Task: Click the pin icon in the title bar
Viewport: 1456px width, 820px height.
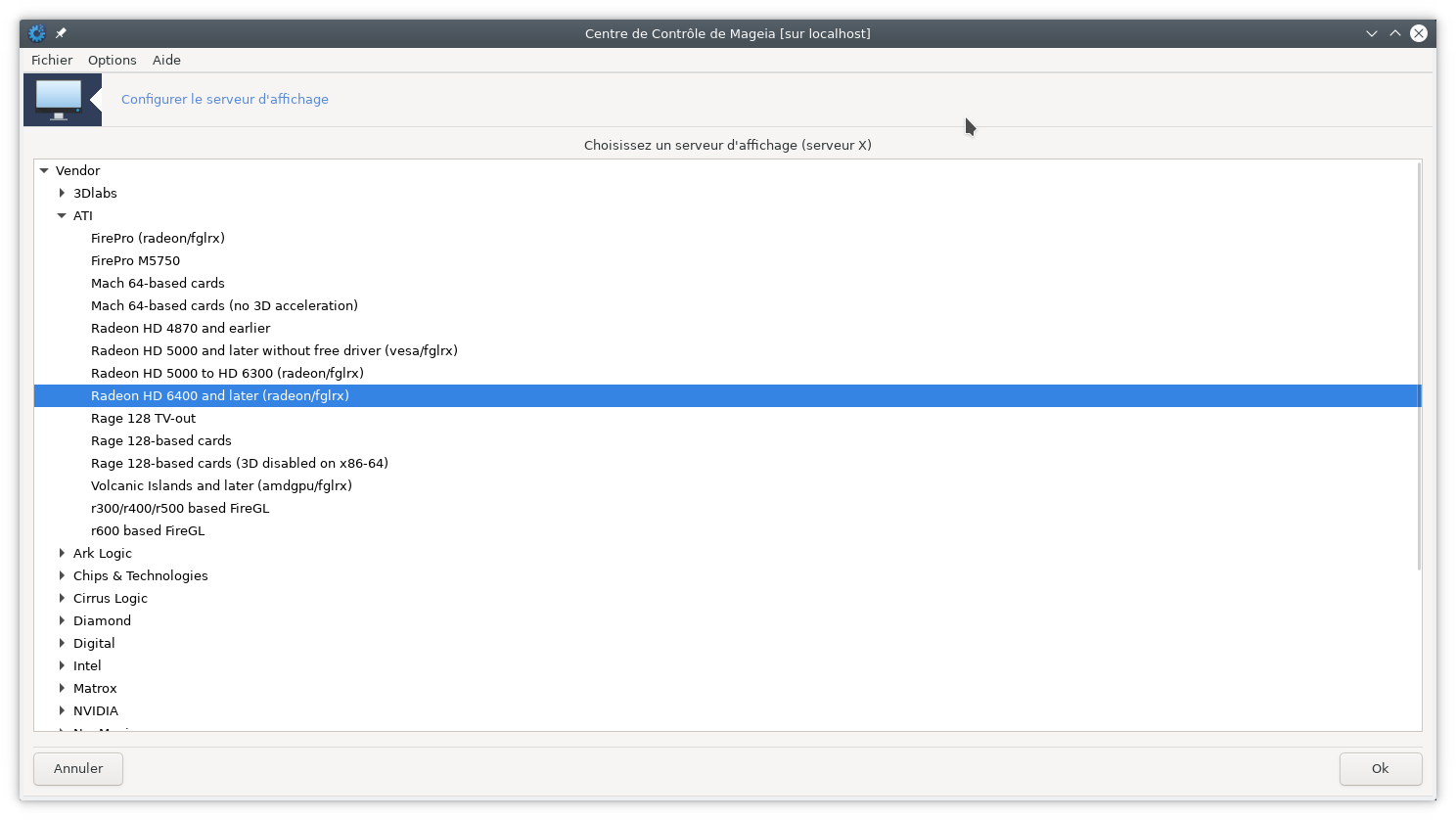Action: click(61, 33)
